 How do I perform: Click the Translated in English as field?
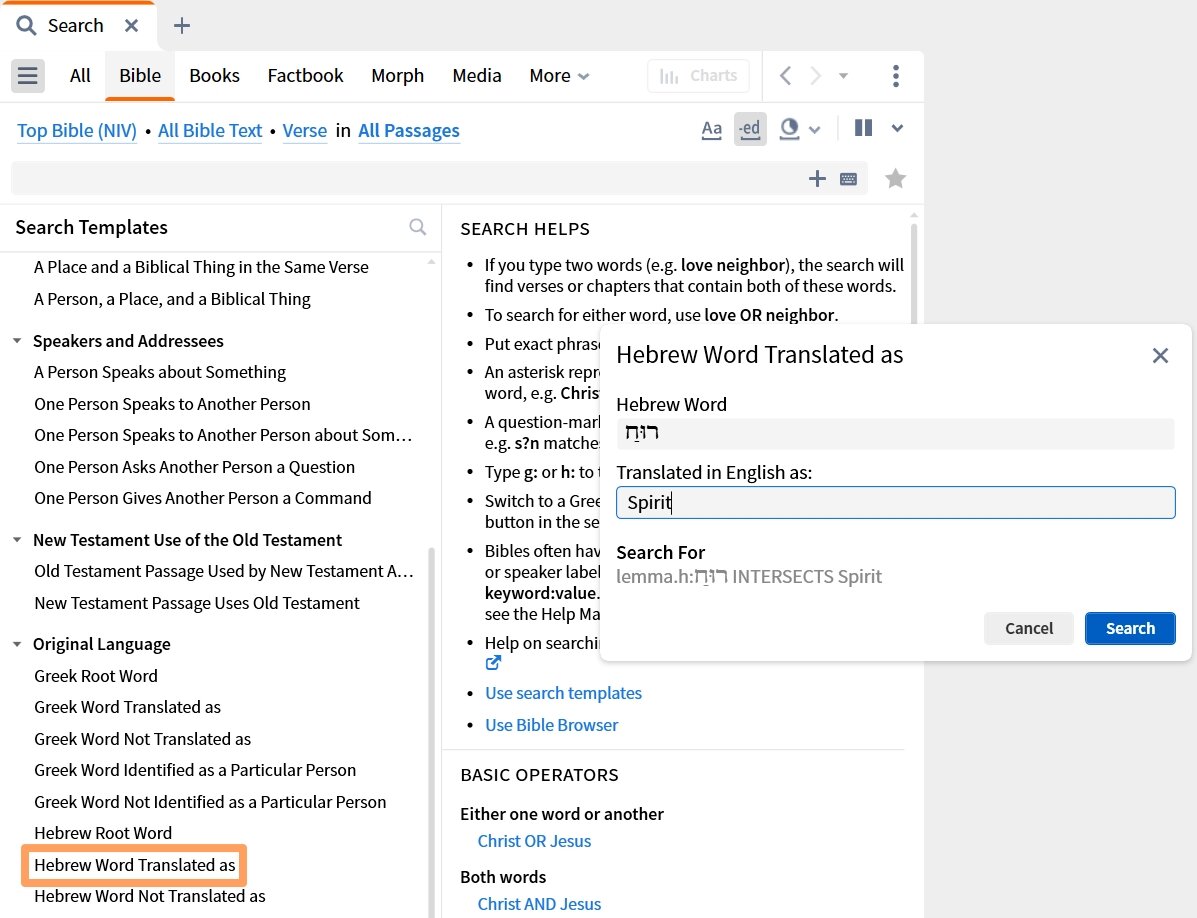pyautogui.click(x=895, y=502)
